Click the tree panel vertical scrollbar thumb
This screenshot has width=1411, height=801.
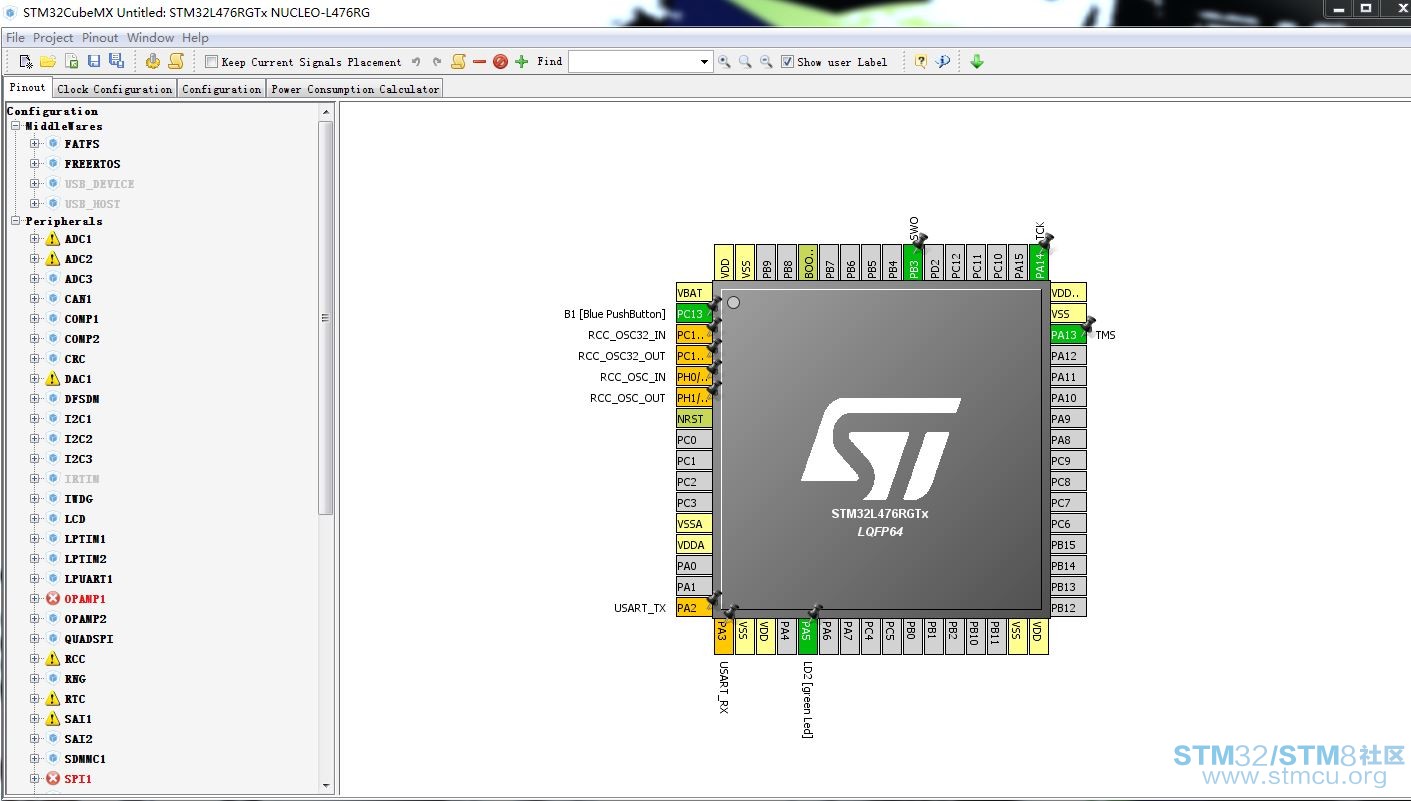(326, 318)
